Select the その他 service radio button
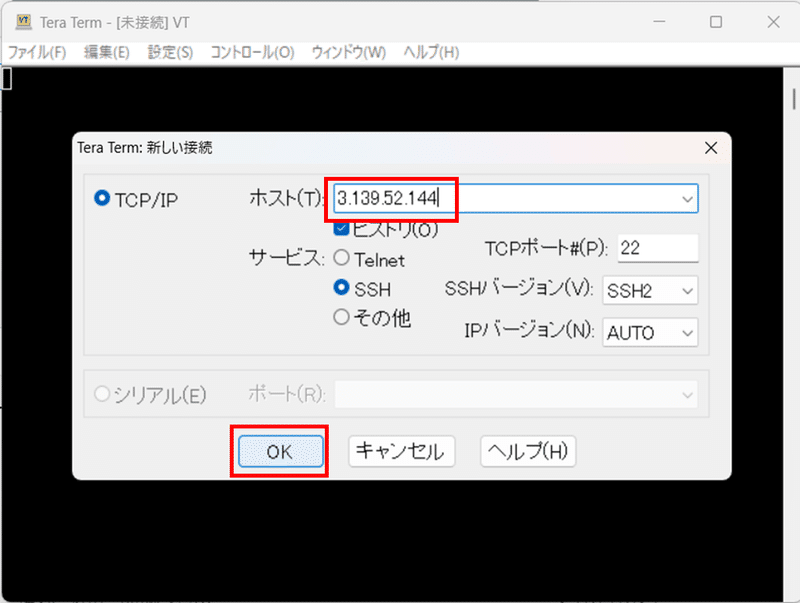Viewport: 800px width, 603px height. coord(341,317)
